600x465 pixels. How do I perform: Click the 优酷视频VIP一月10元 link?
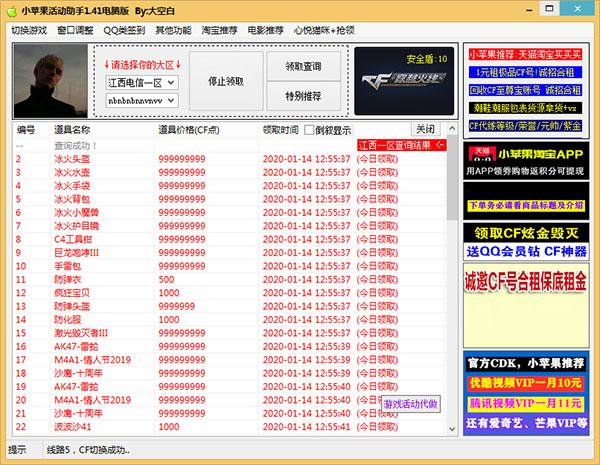[526, 383]
